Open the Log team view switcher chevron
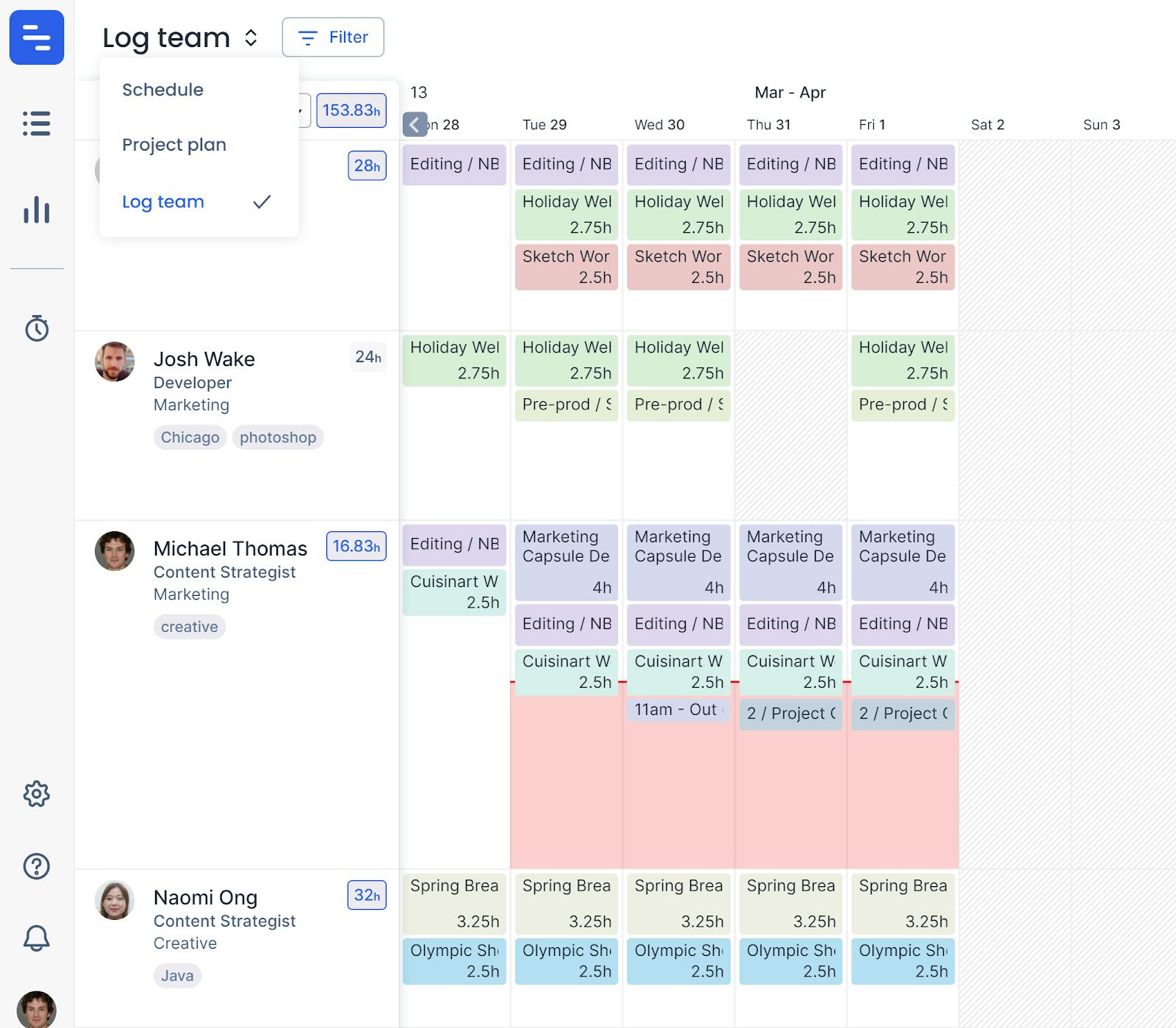Viewport: 1176px width, 1028px height. coord(251,37)
